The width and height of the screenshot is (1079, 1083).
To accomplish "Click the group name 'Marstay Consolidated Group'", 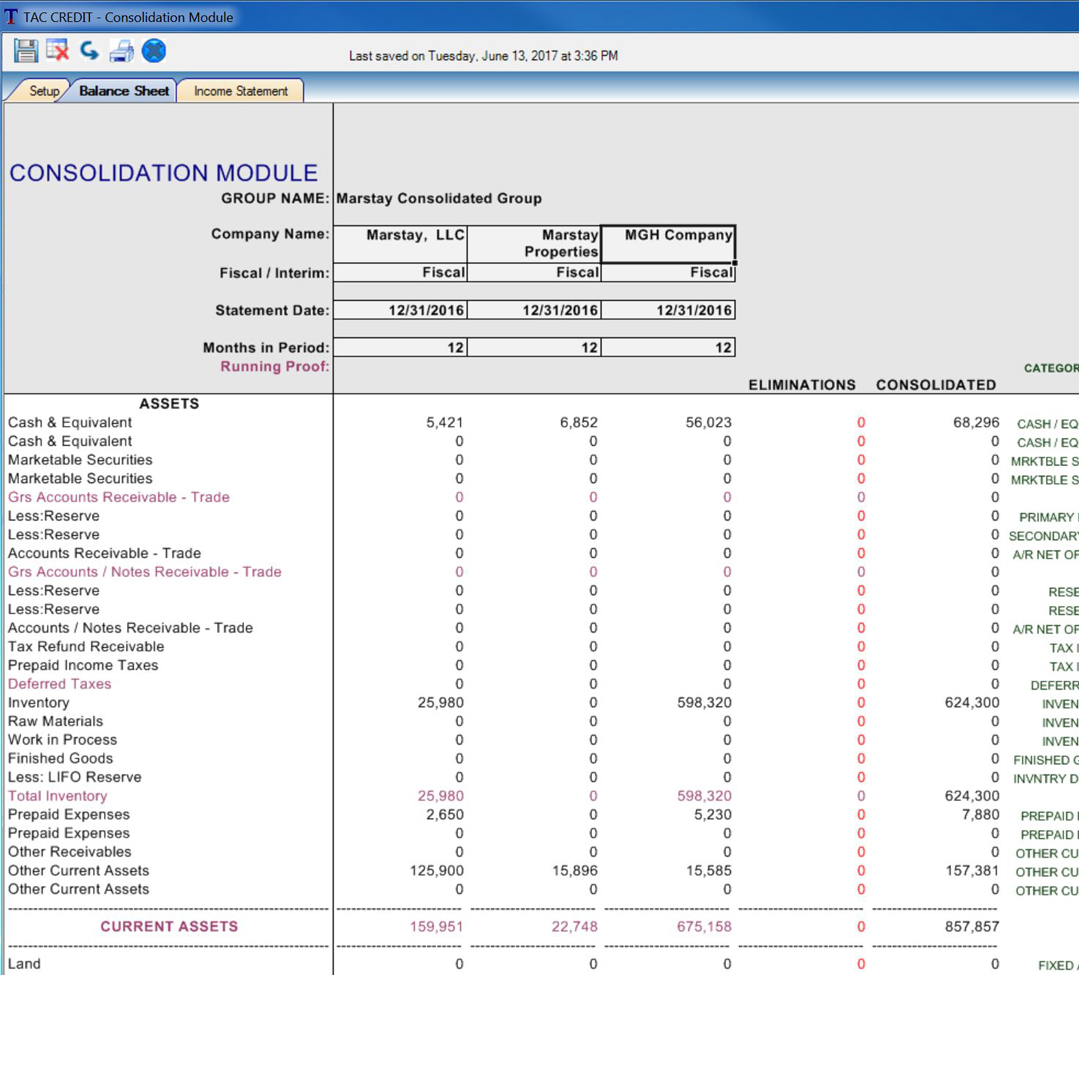I will pyautogui.click(x=439, y=199).
